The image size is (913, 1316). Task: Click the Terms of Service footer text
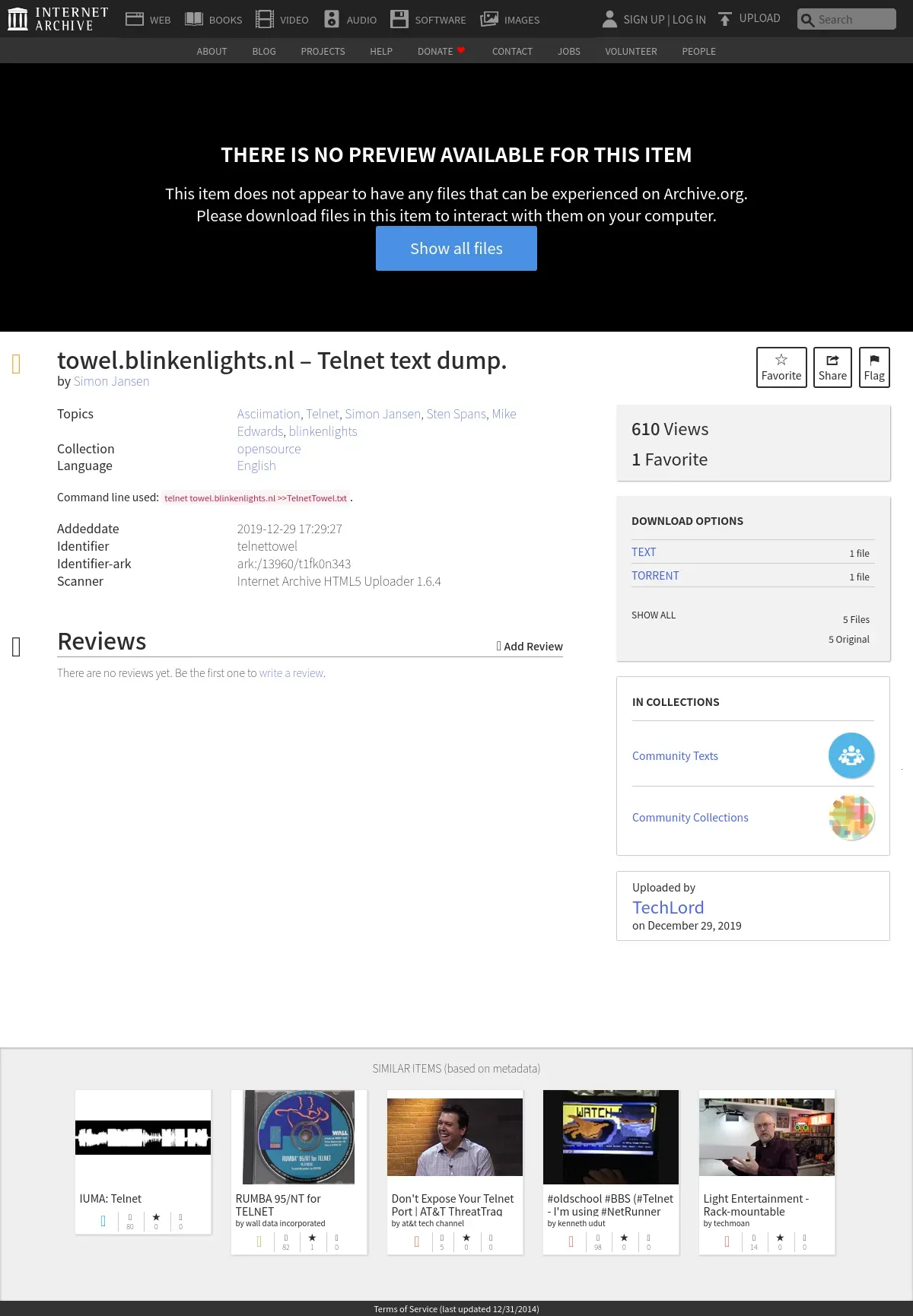tap(456, 1309)
